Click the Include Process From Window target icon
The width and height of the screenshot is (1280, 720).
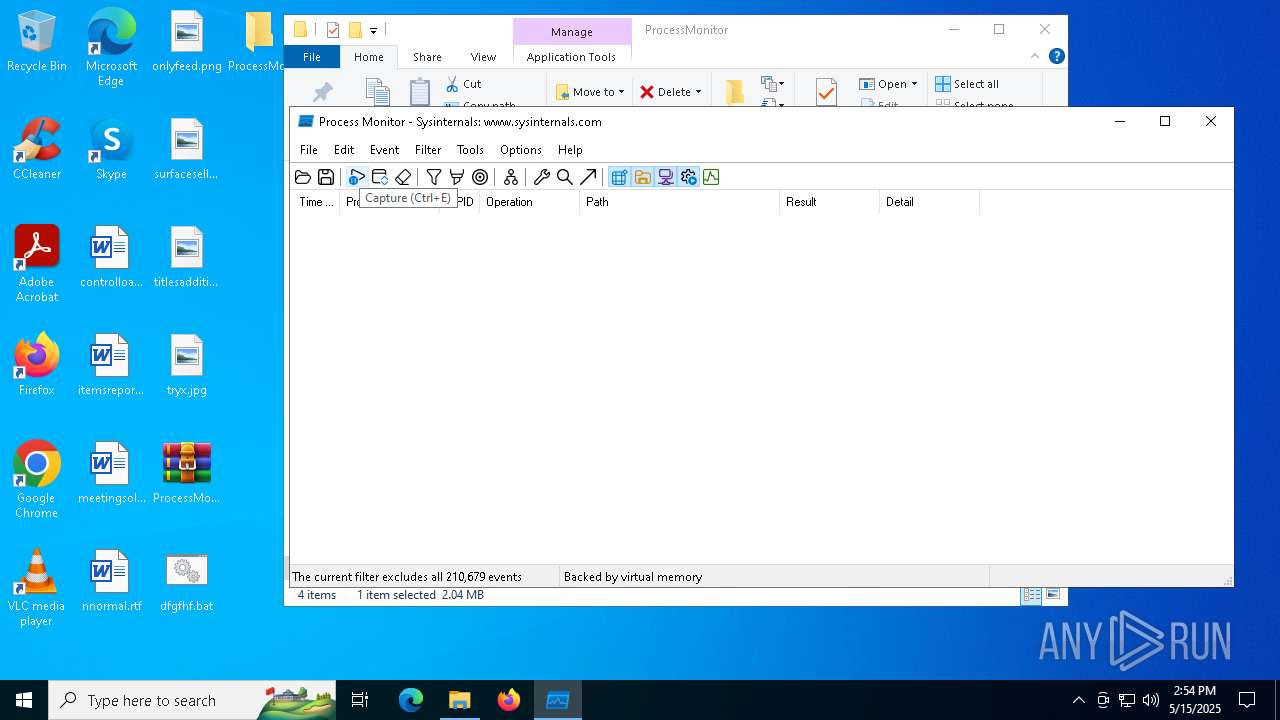click(x=480, y=177)
